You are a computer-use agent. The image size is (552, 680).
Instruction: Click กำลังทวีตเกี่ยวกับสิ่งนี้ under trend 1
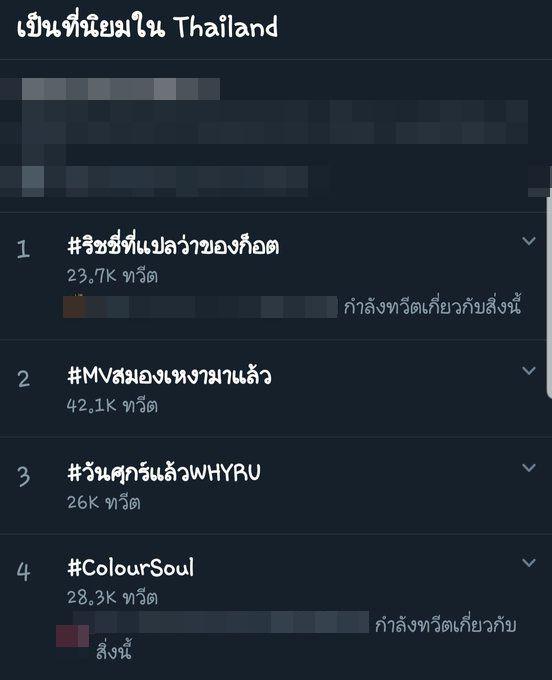pyautogui.click(x=432, y=306)
